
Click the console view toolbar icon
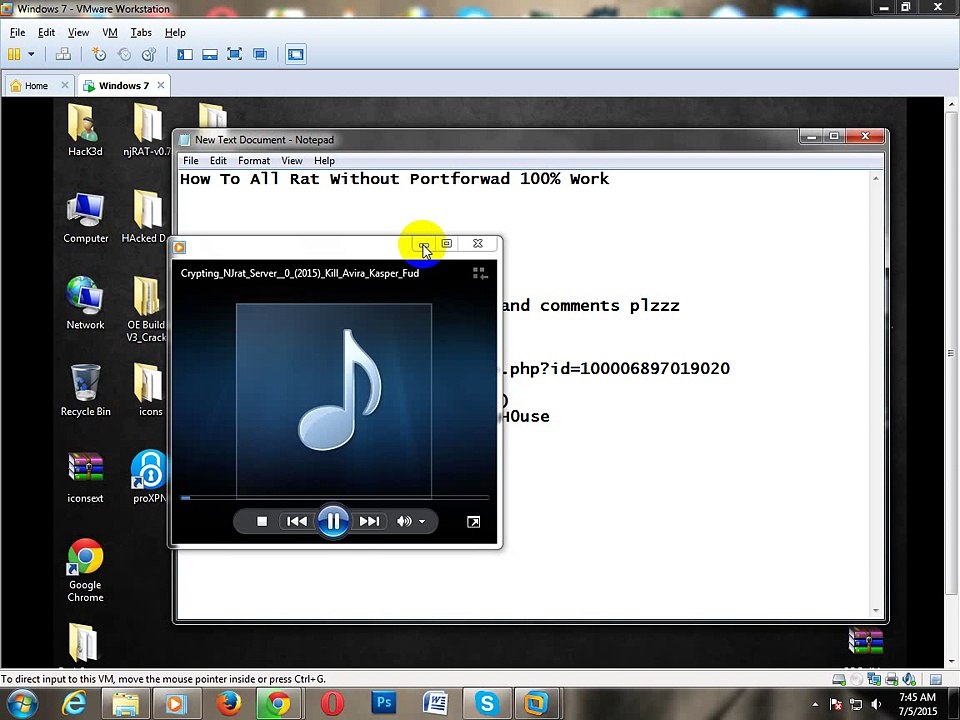296,54
